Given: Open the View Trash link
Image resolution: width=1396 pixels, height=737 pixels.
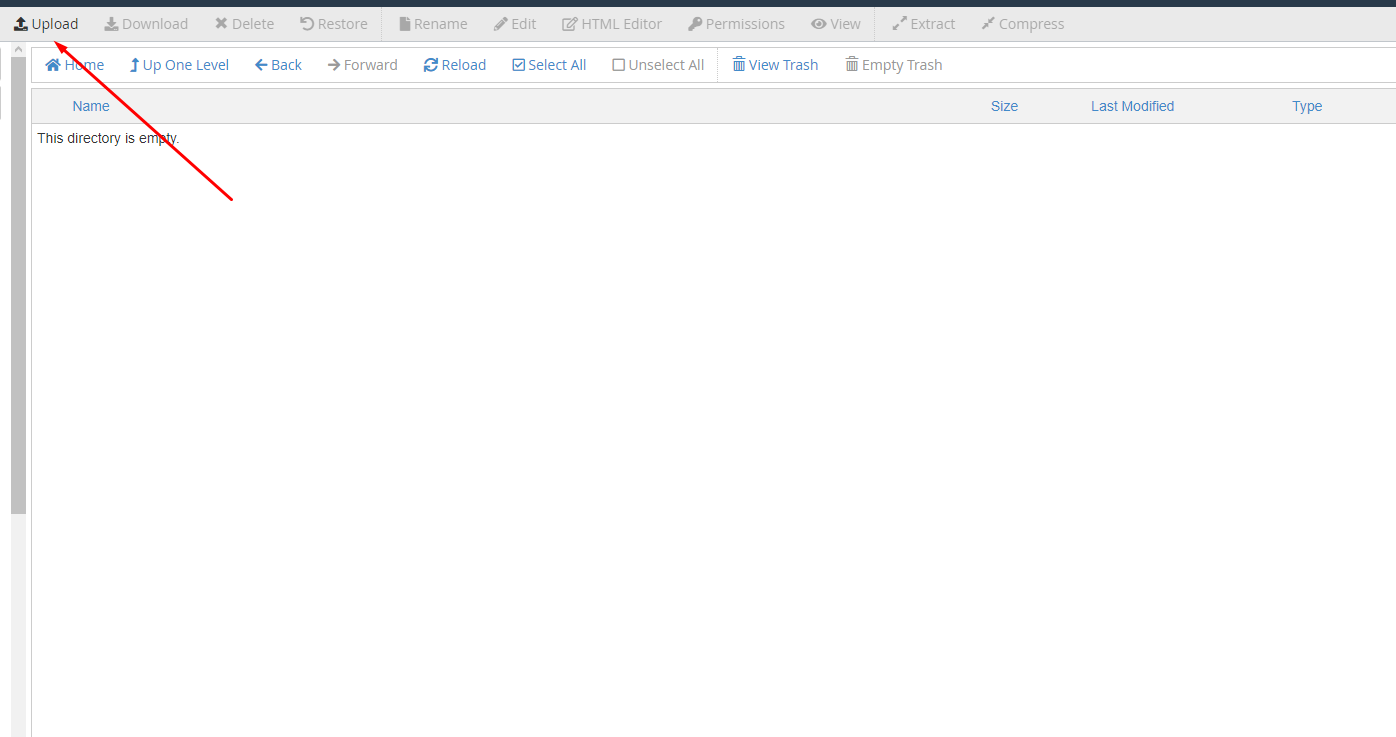Looking at the screenshot, I should (775, 65).
